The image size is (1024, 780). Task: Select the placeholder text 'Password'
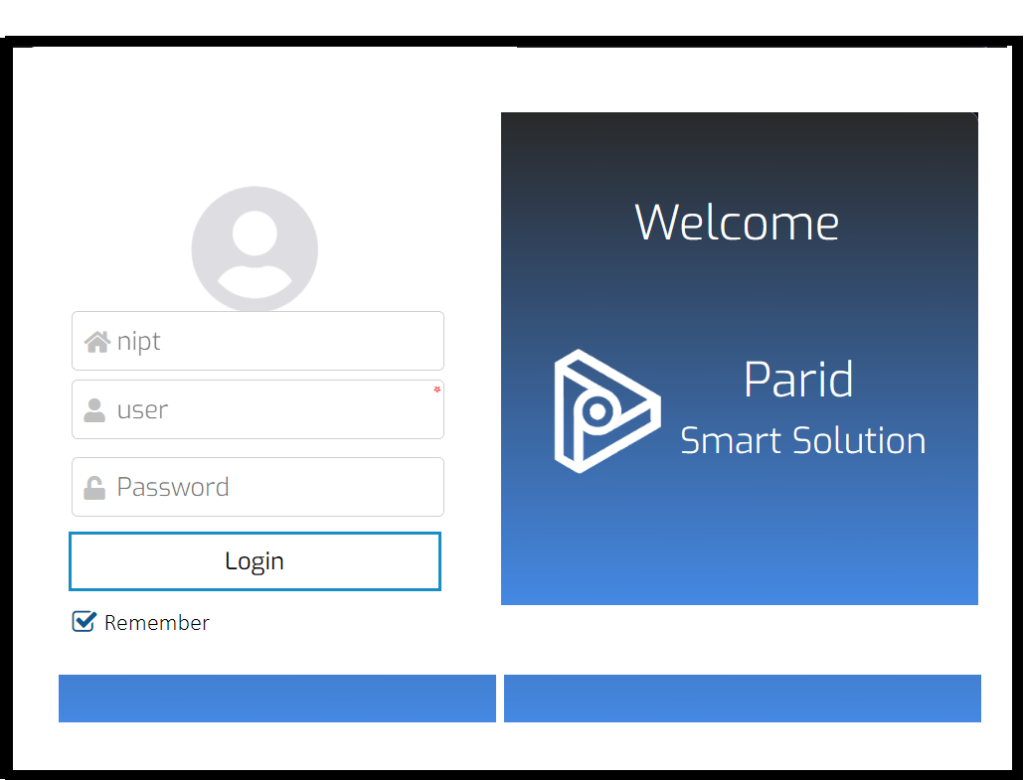click(173, 487)
